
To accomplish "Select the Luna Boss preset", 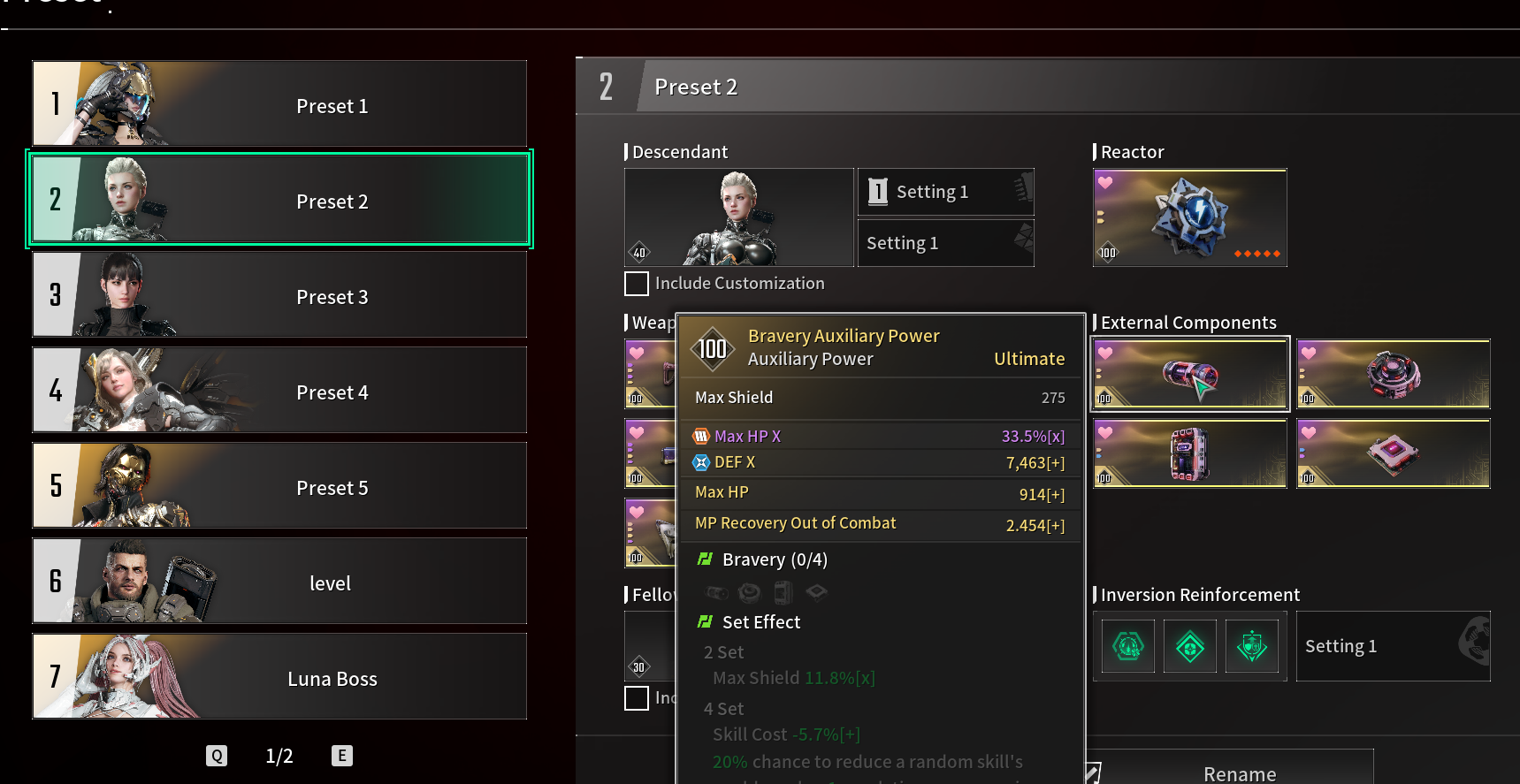I will [279, 676].
